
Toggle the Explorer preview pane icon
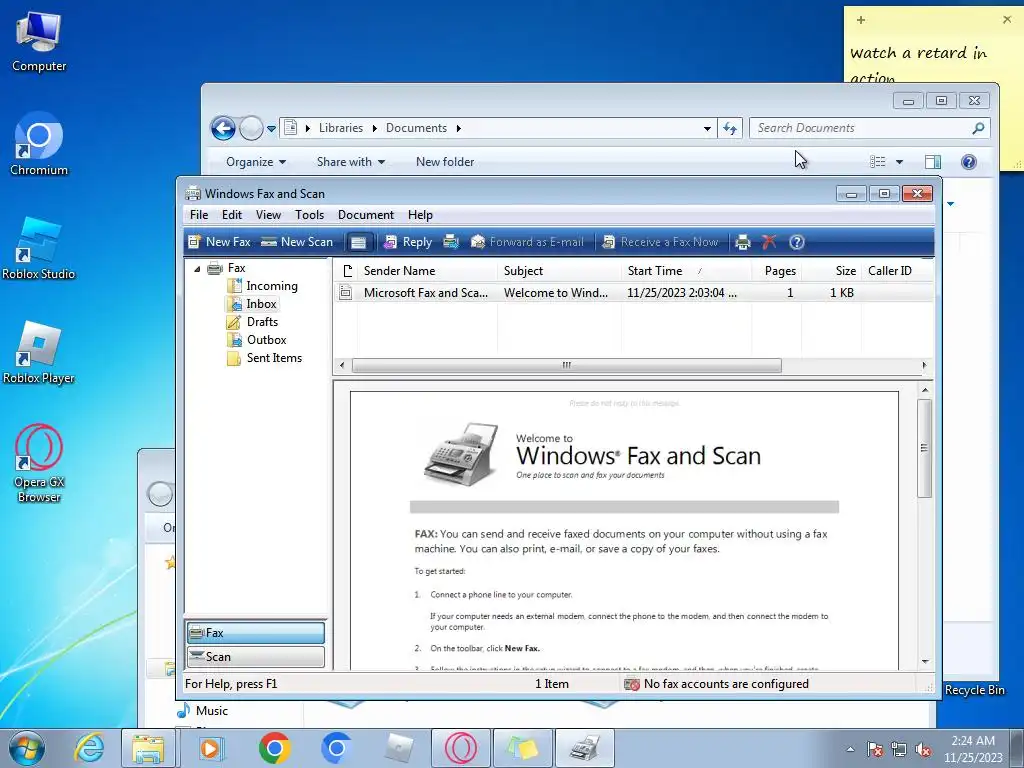coord(933,162)
